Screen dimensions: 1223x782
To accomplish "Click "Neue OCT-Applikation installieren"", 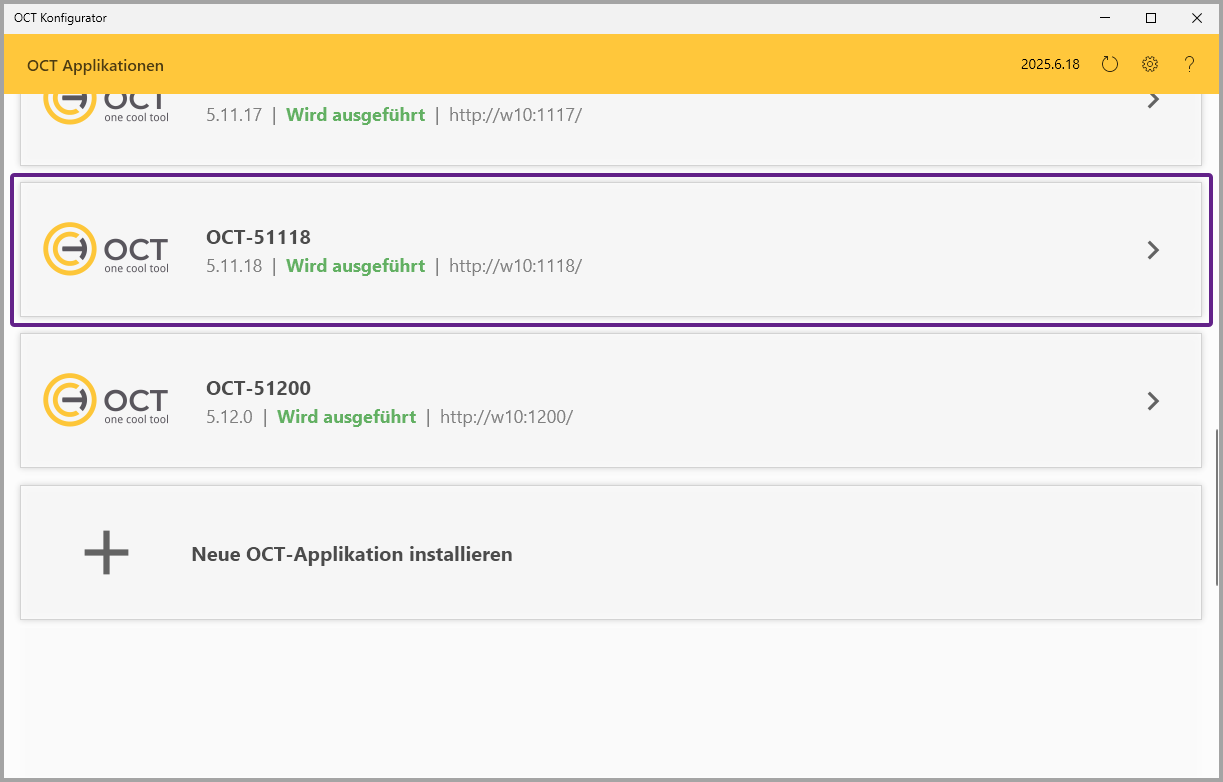I will point(352,554).
